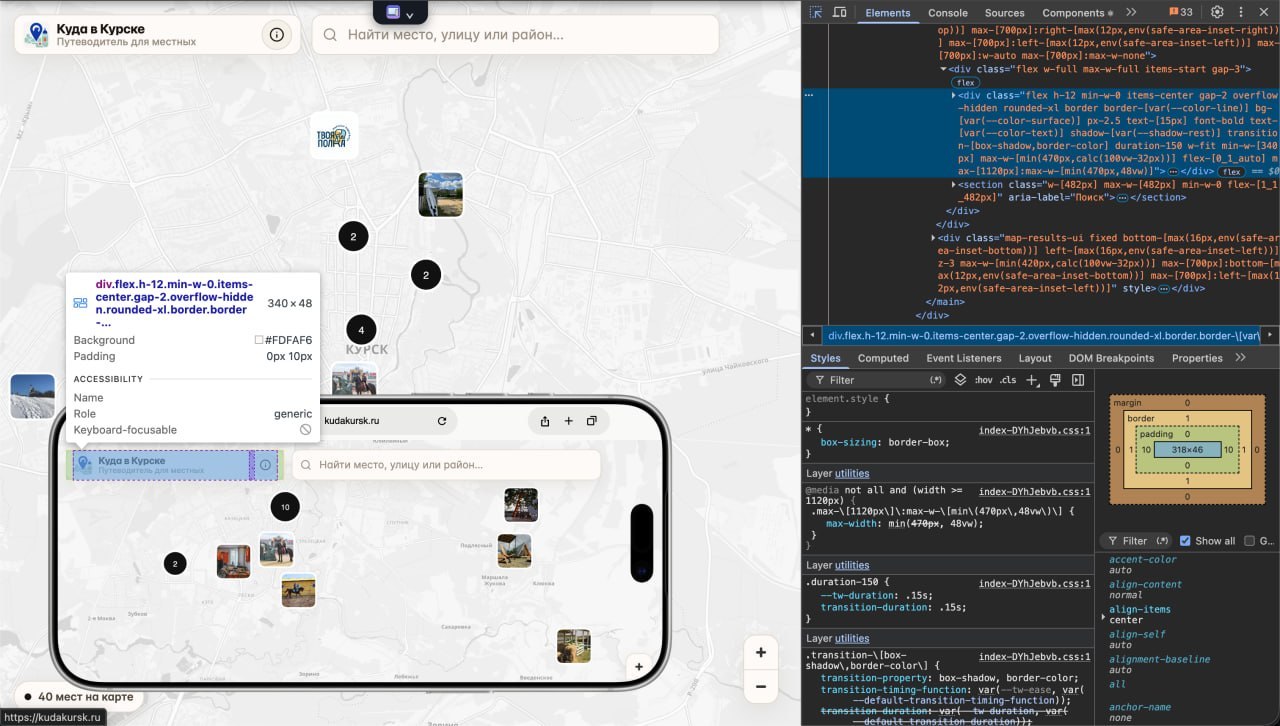Click the 33 issues counter badge

pos(1181,12)
